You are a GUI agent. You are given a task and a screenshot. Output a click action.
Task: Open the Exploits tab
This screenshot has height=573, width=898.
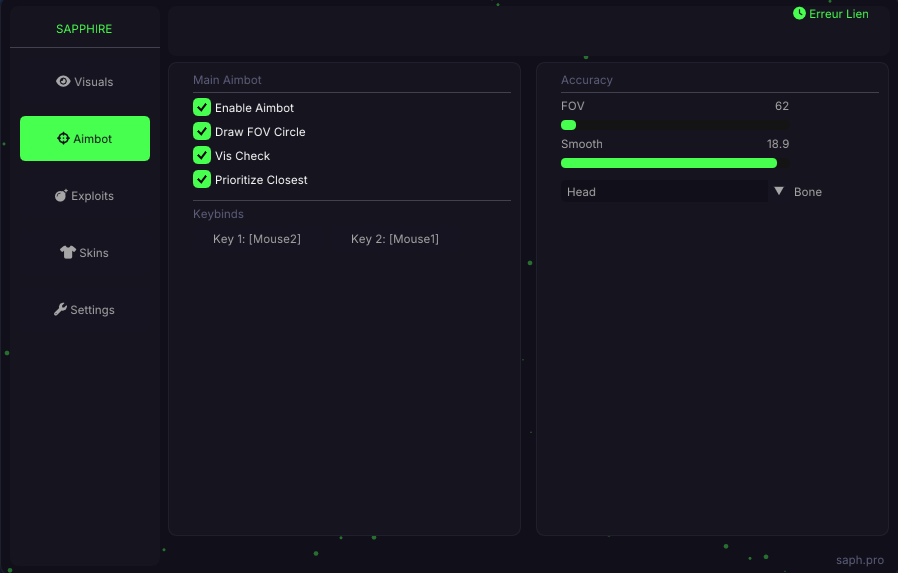point(85,196)
